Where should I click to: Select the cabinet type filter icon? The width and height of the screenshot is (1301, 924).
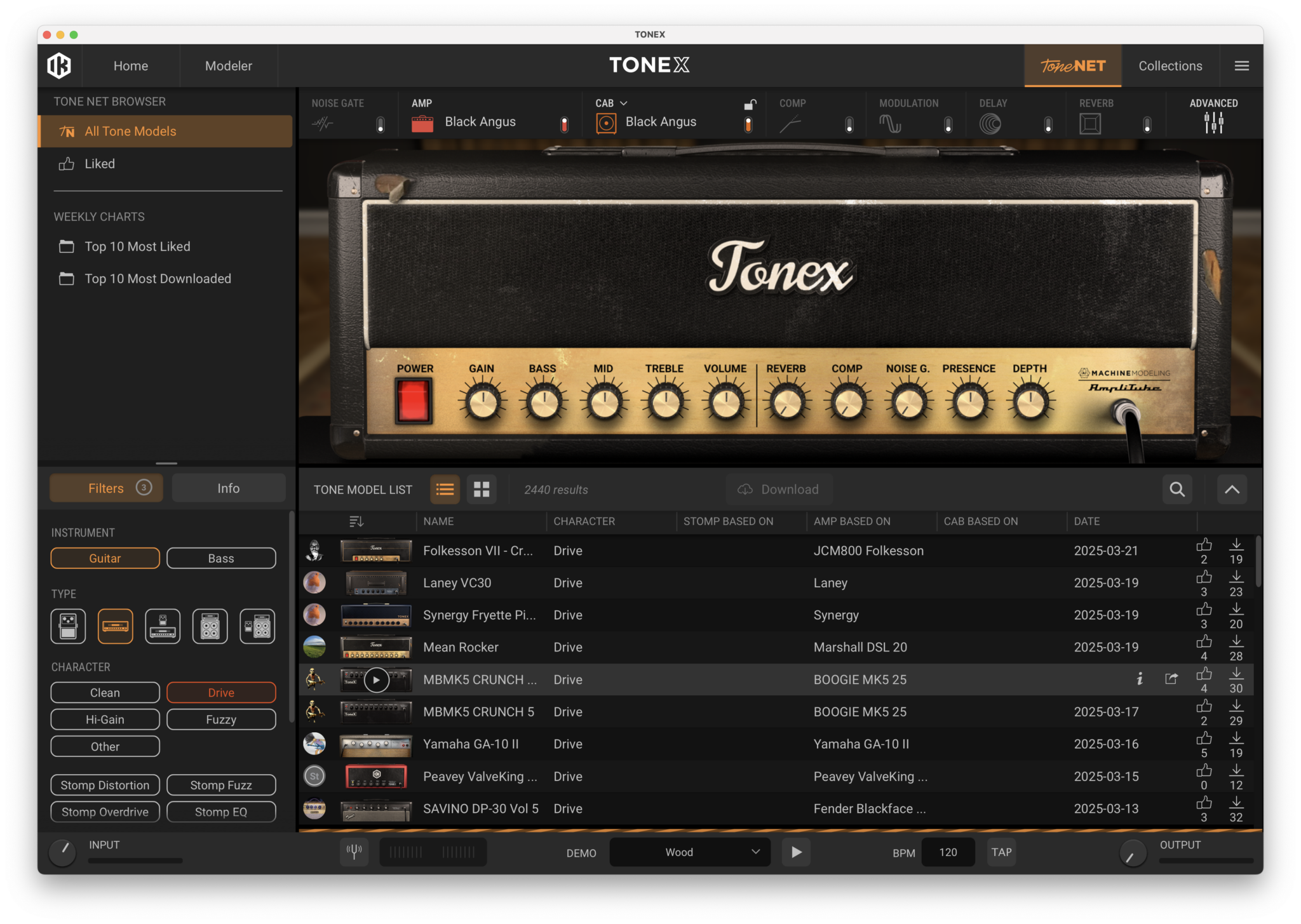pos(210,626)
